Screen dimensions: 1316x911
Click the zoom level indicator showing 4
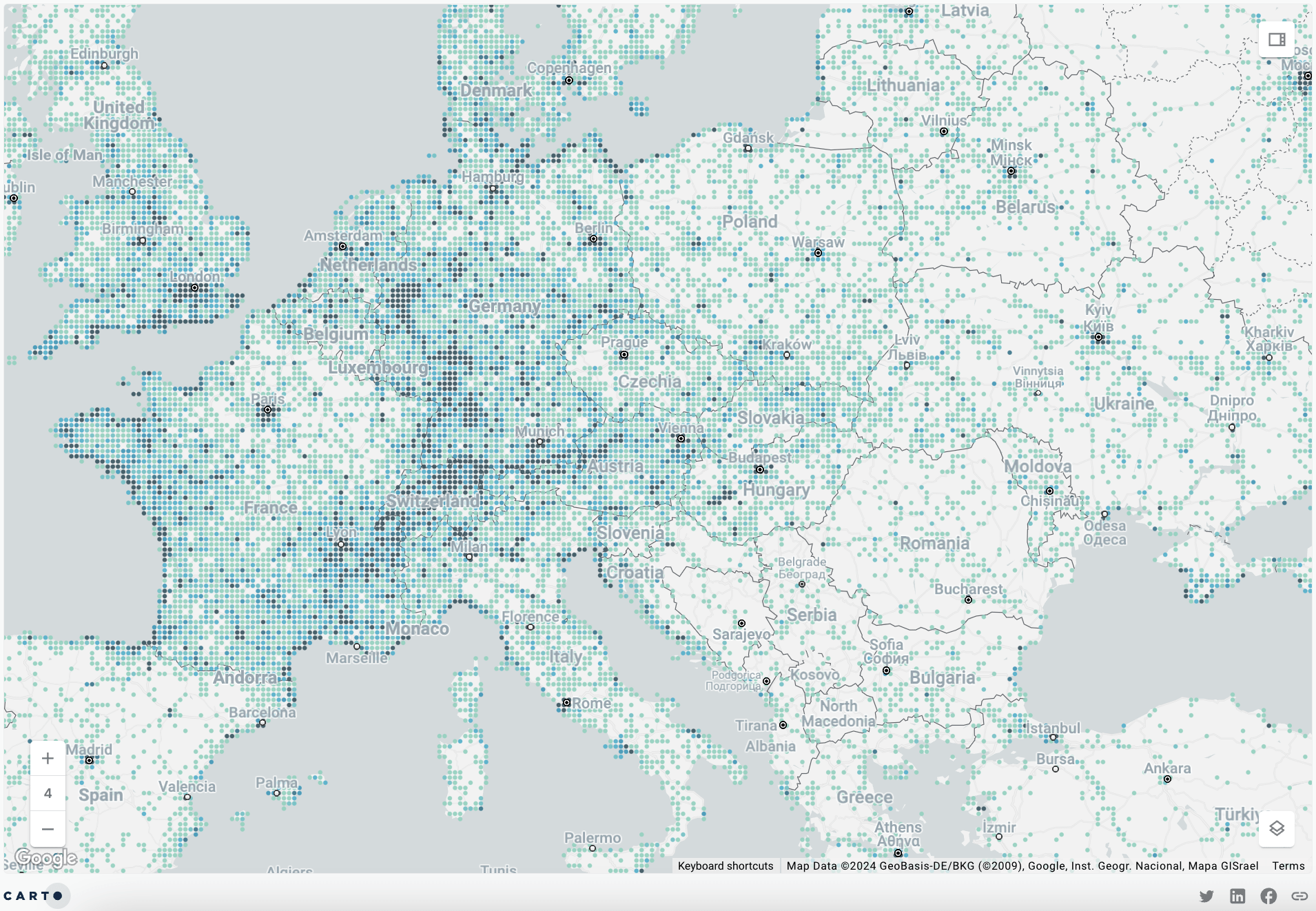click(x=48, y=793)
